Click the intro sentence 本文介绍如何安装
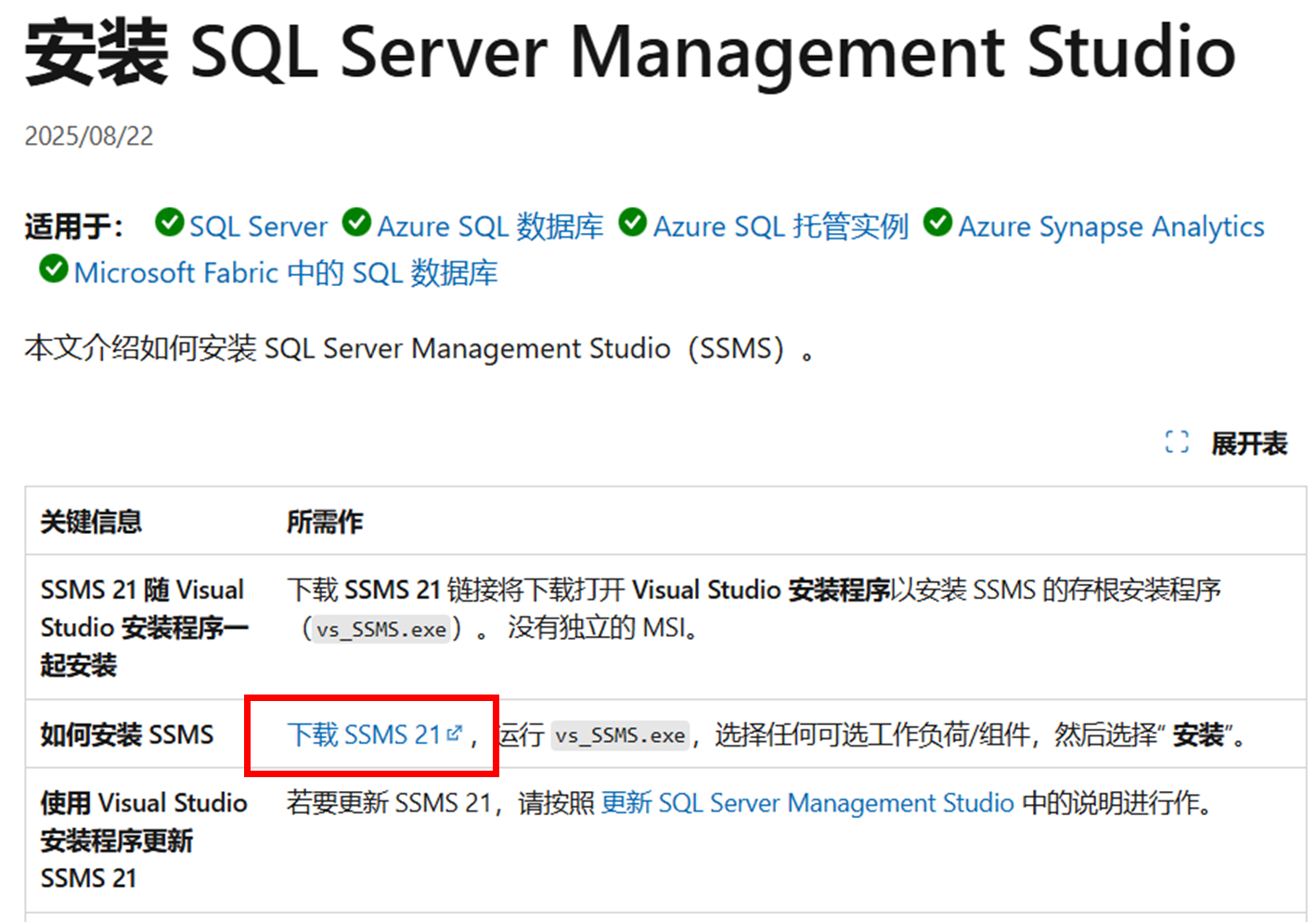1316x922 pixels. point(420,349)
